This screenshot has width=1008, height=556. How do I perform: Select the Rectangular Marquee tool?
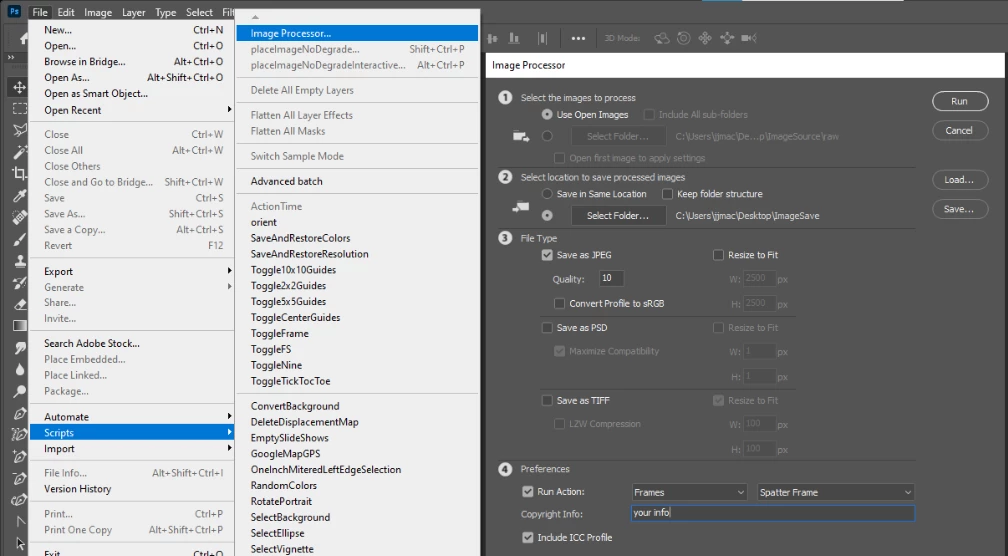click(x=19, y=109)
